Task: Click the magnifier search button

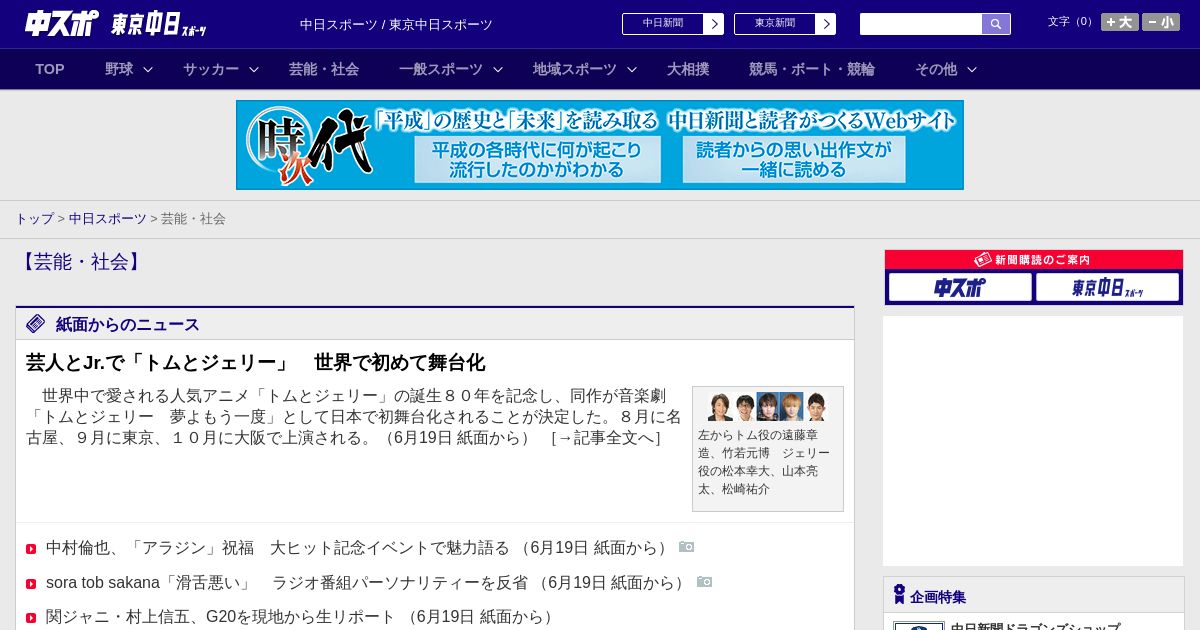Action: tap(996, 24)
